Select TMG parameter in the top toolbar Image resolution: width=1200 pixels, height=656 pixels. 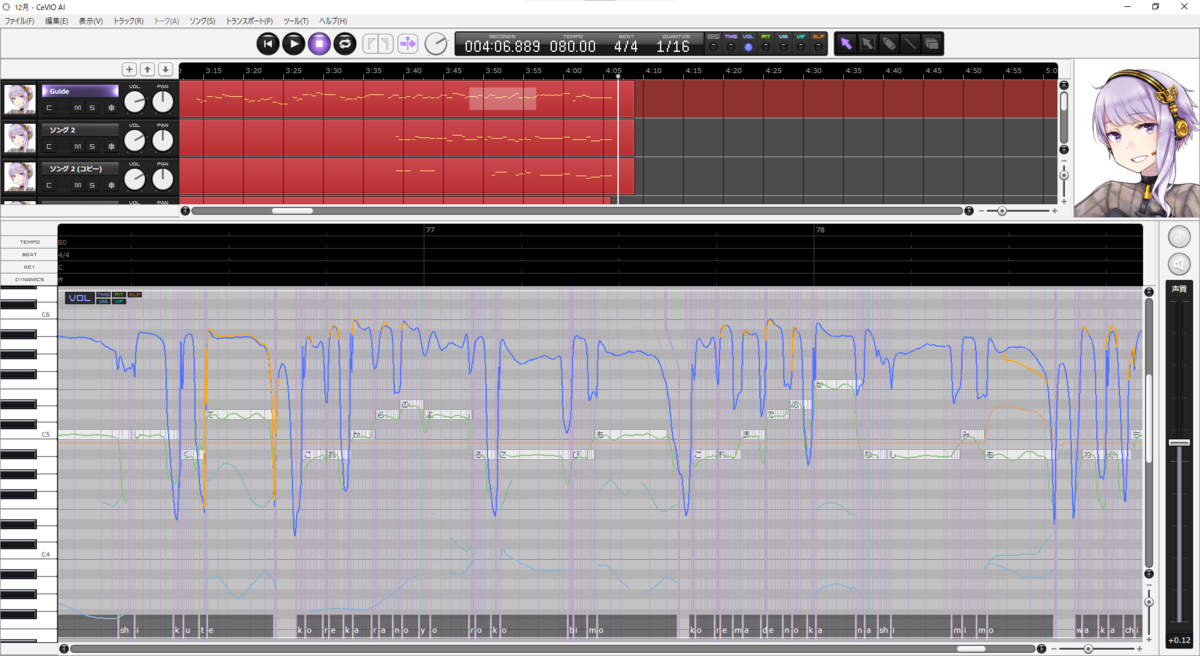click(x=730, y=43)
